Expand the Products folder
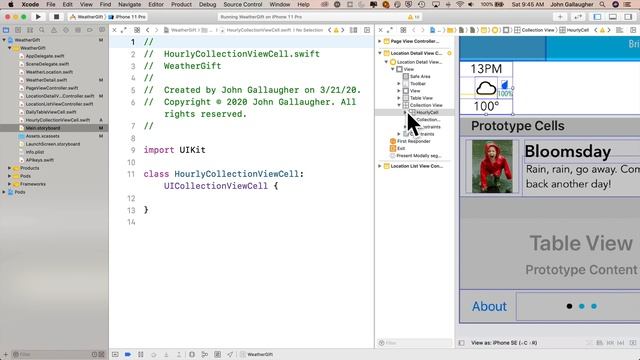The image size is (640, 360). pos(9,168)
